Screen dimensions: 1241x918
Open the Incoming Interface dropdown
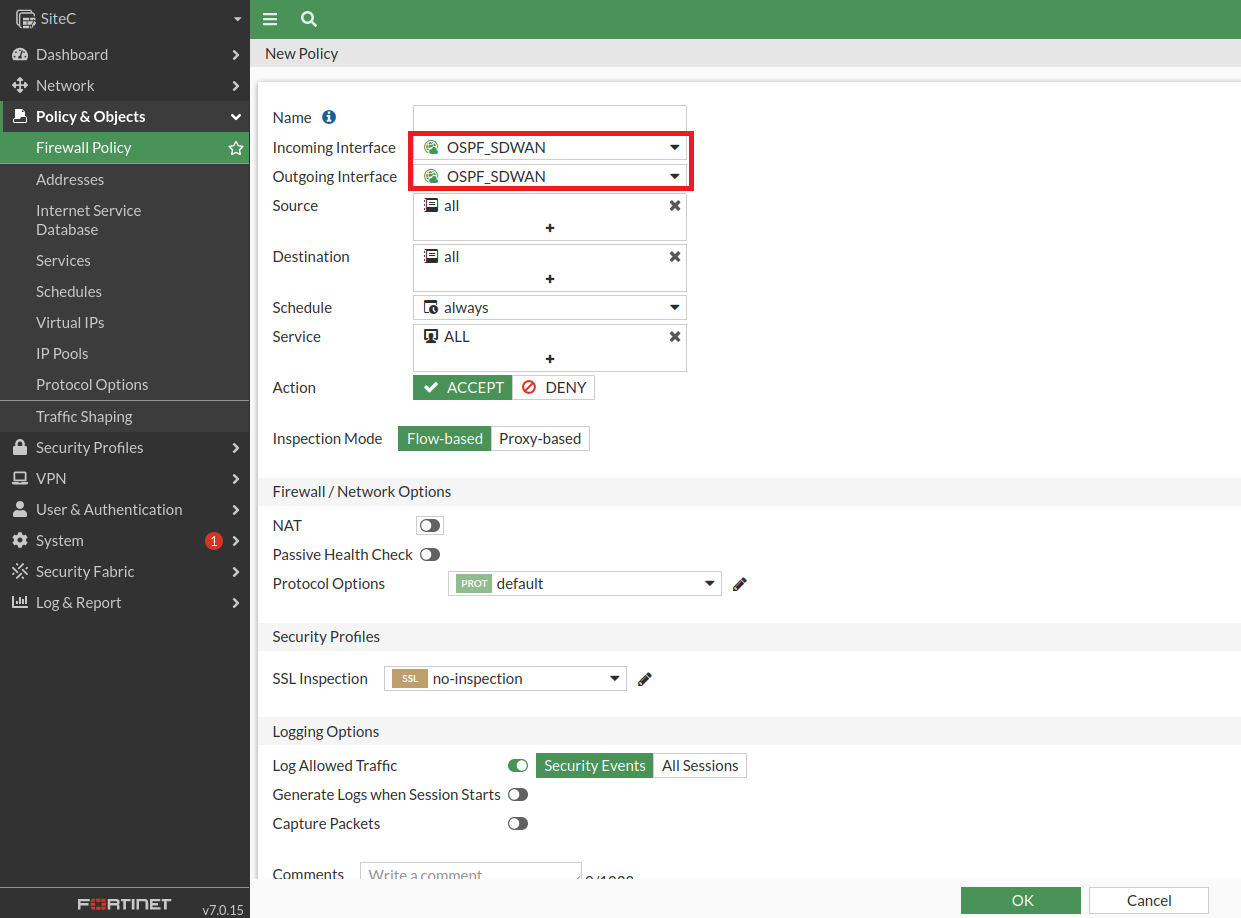coord(550,147)
